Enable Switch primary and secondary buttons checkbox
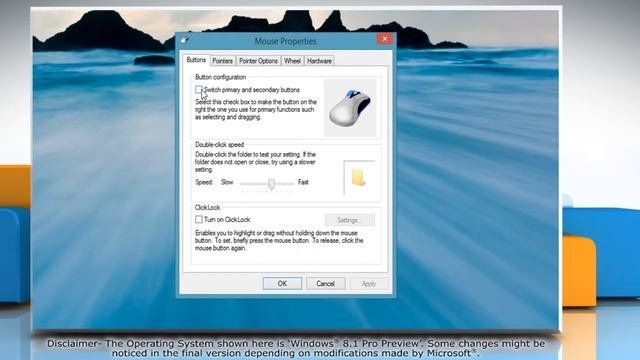640x360 pixels. (198, 89)
